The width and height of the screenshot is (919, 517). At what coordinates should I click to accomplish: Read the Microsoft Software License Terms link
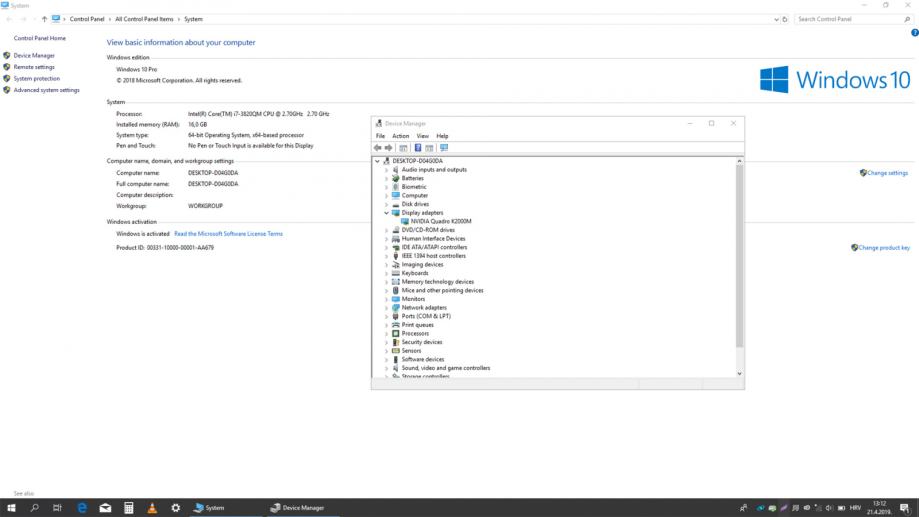coord(229,234)
